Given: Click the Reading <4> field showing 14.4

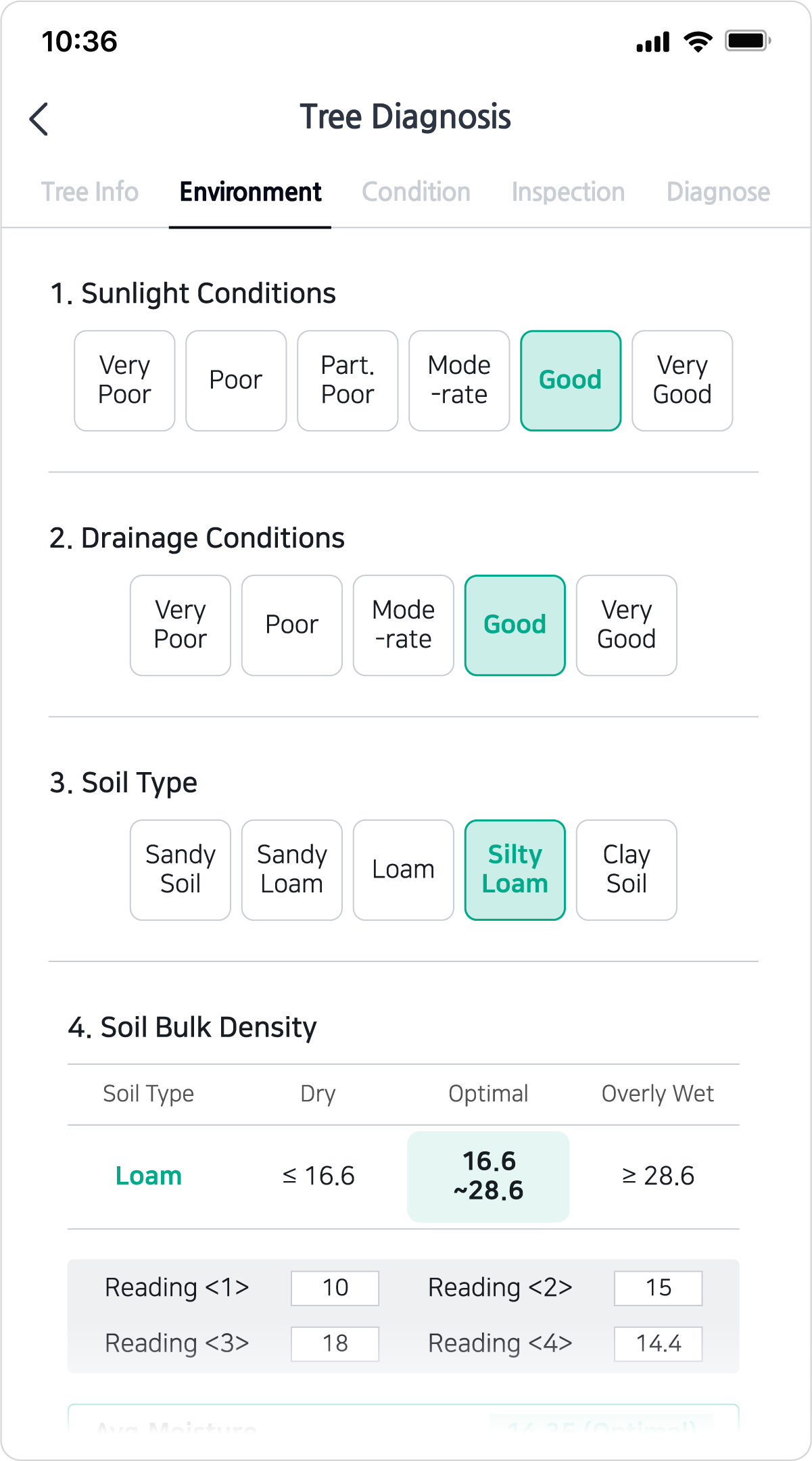Looking at the screenshot, I should tap(658, 1343).
